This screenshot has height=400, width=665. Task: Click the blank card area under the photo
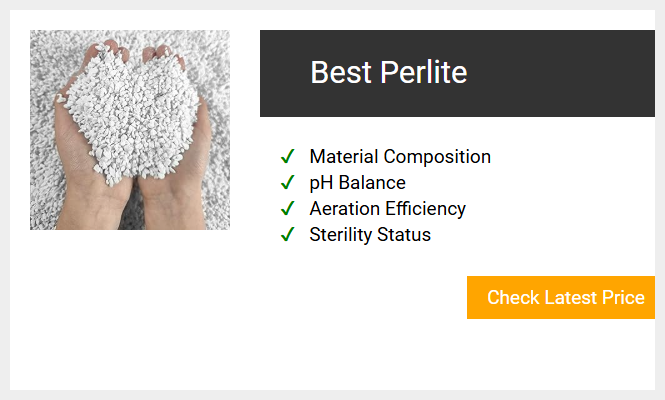(x=130, y=310)
